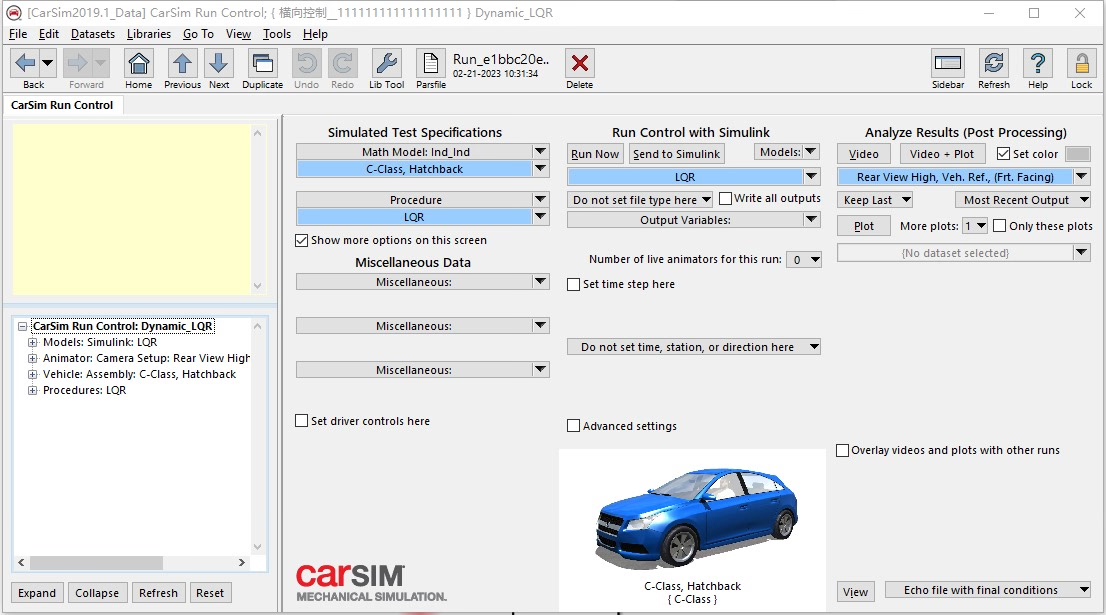Enable Set time step here
Image resolution: width=1106 pixels, height=615 pixels.
pos(573,284)
